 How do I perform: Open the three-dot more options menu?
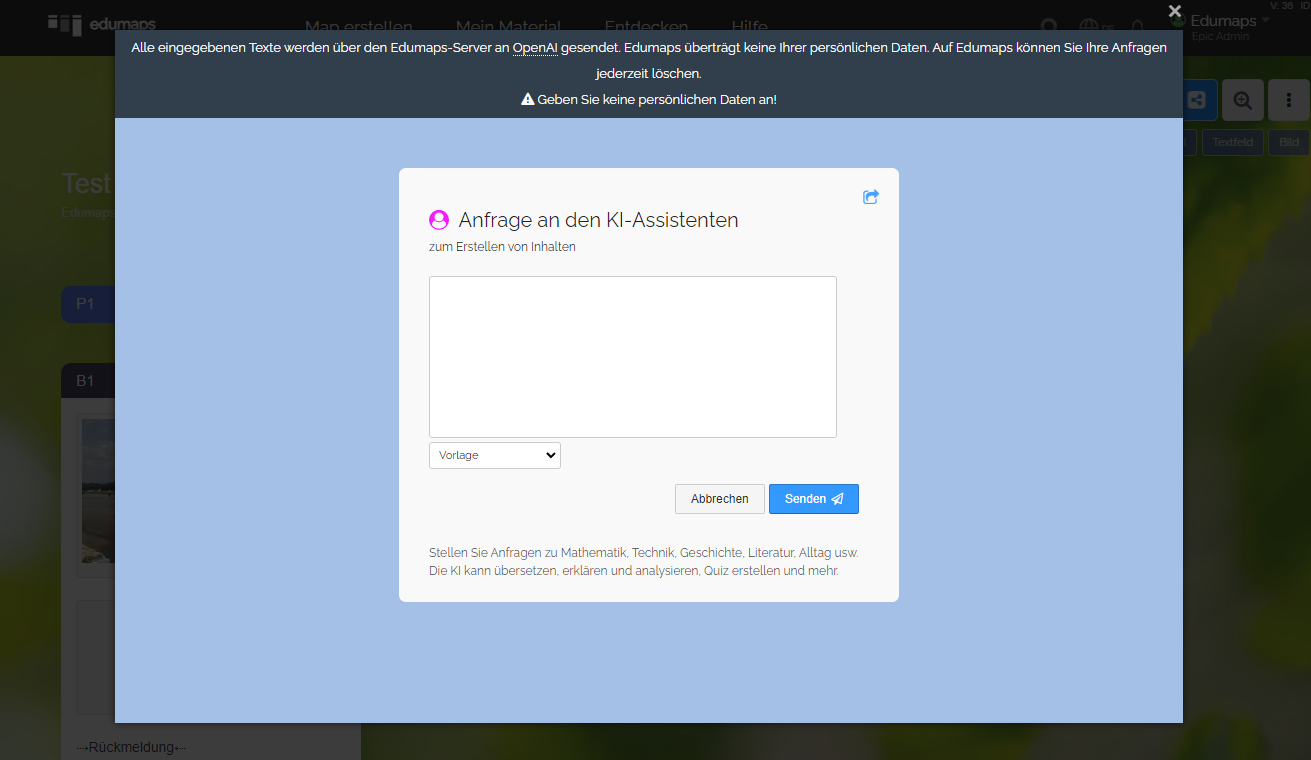click(1289, 100)
